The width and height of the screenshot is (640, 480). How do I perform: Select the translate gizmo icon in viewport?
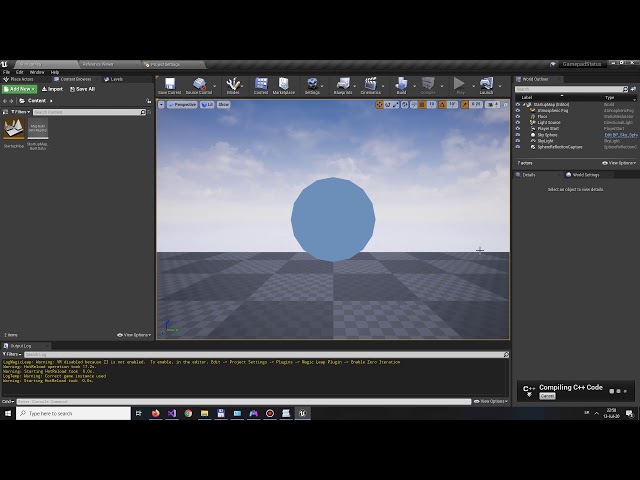pos(380,105)
